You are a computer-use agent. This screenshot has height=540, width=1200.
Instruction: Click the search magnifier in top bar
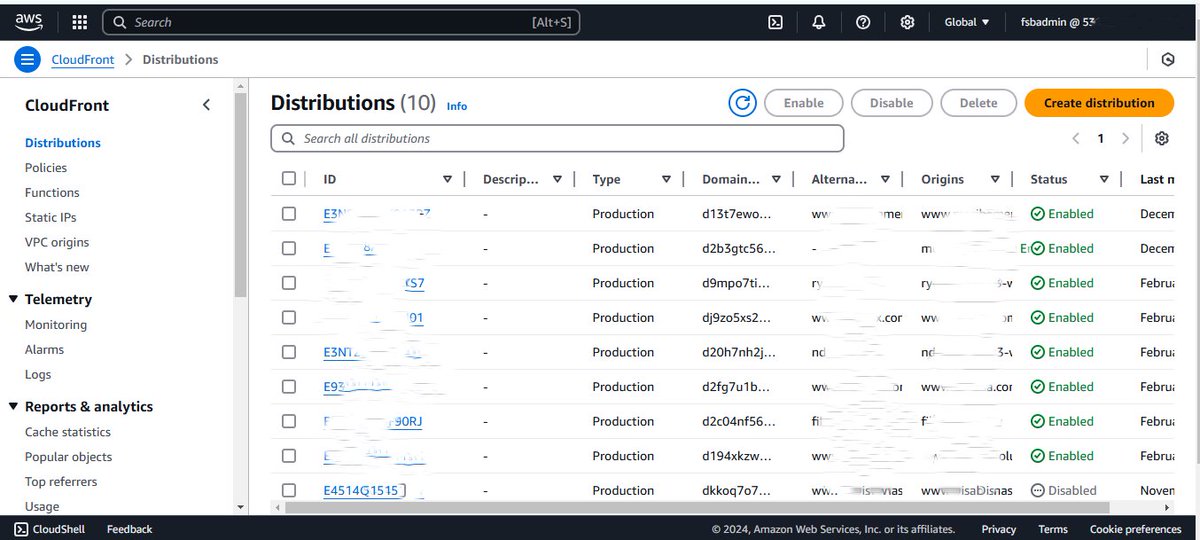pos(119,22)
